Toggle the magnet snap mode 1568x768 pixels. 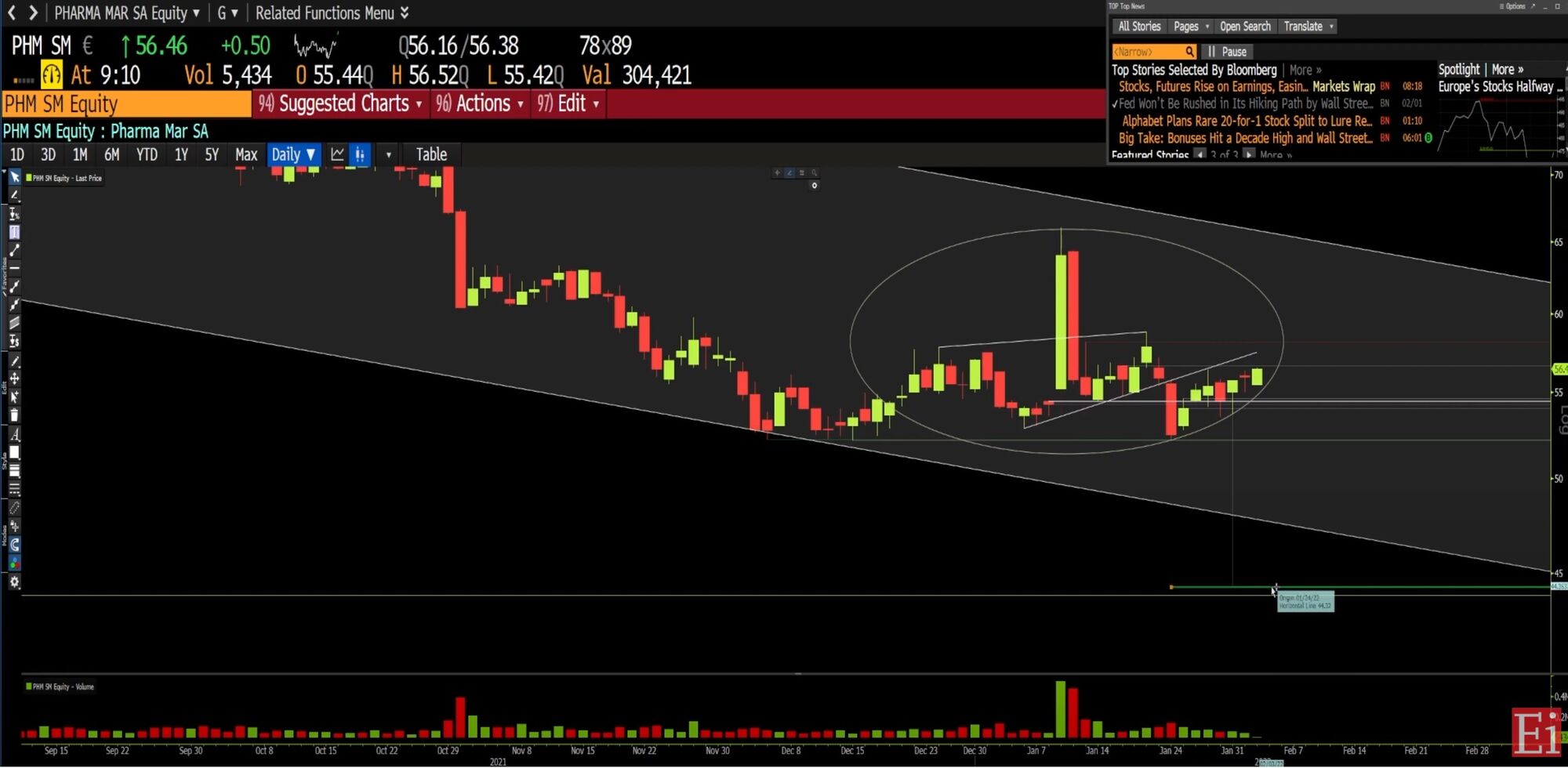[x=14, y=545]
